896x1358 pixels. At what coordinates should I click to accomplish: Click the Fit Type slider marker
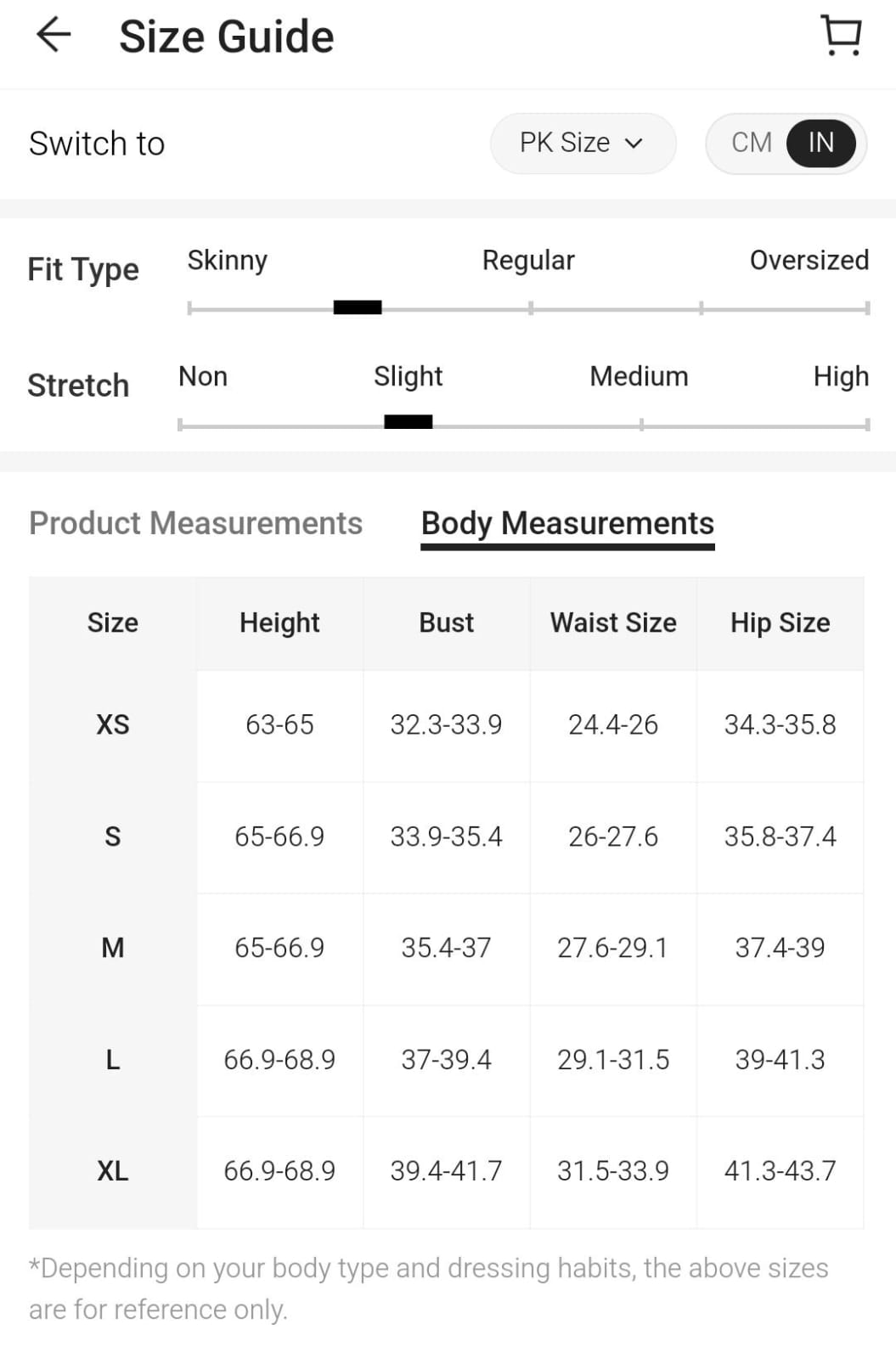pos(358,307)
